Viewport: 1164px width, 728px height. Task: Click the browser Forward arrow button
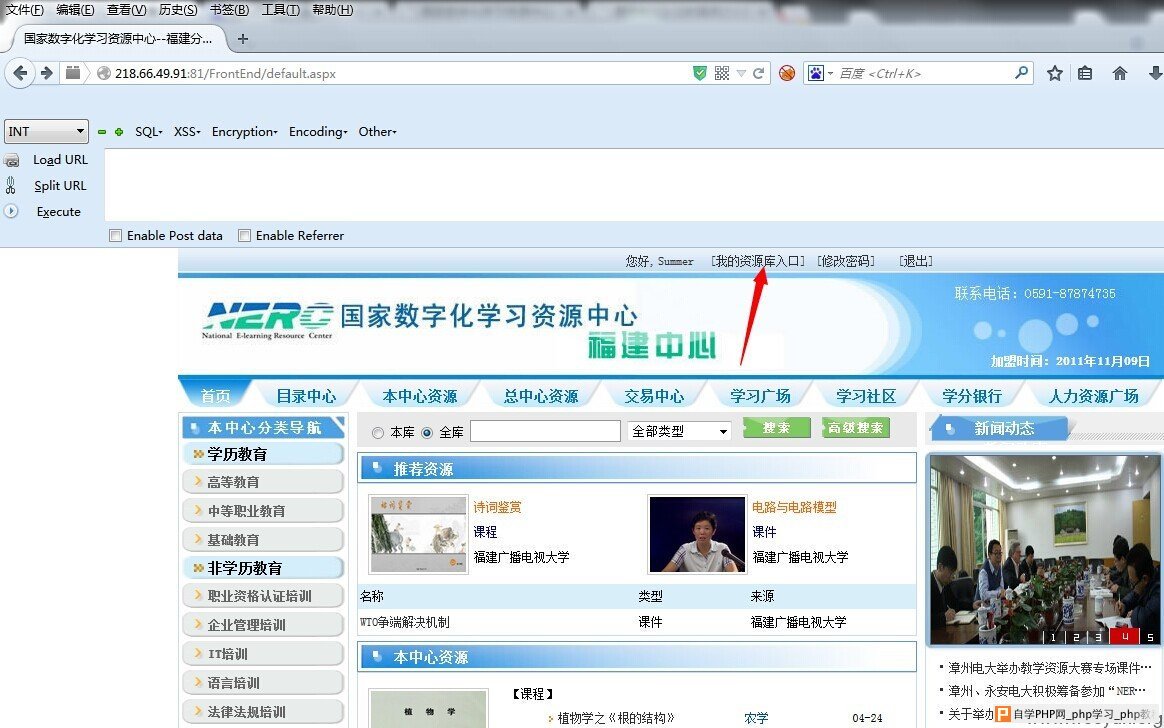click(x=47, y=73)
